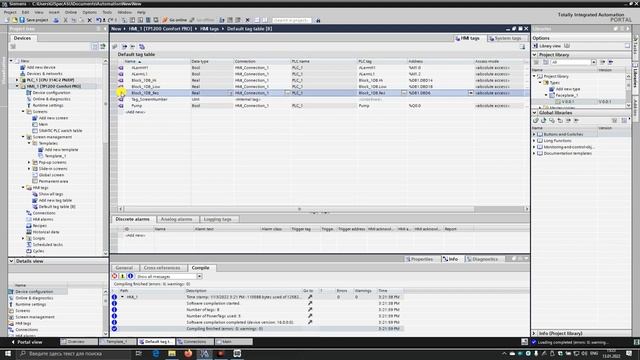Click the Save project toolbar button

coord(33,20)
